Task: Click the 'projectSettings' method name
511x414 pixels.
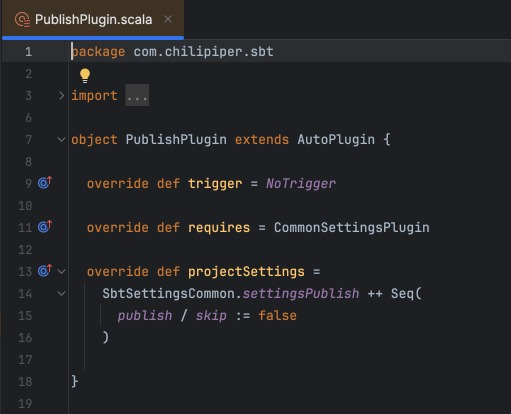Action: [246, 272]
